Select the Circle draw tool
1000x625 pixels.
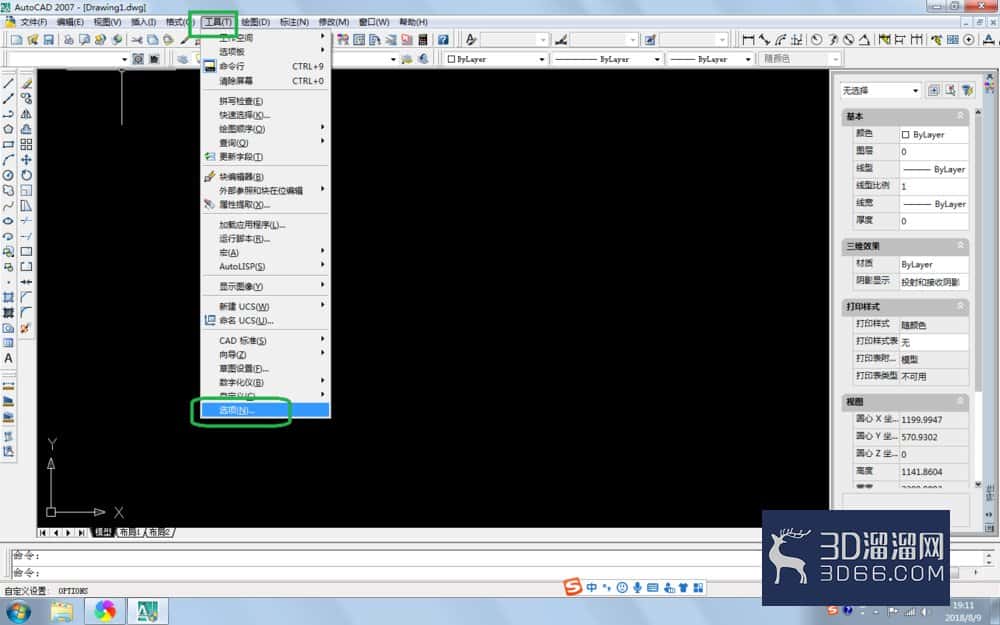(x=8, y=175)
